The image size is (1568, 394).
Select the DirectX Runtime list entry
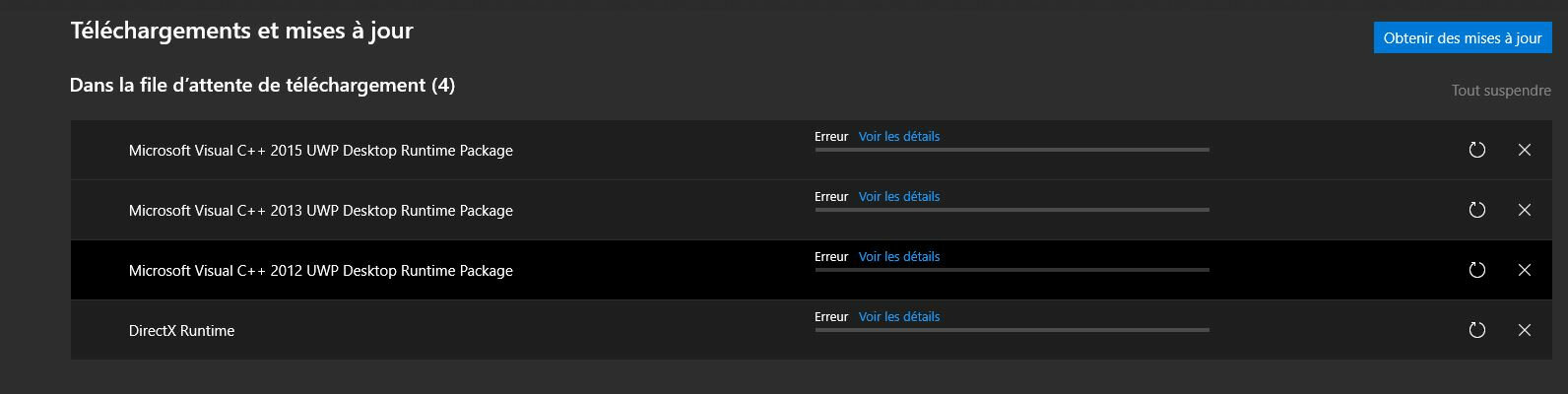811,330
